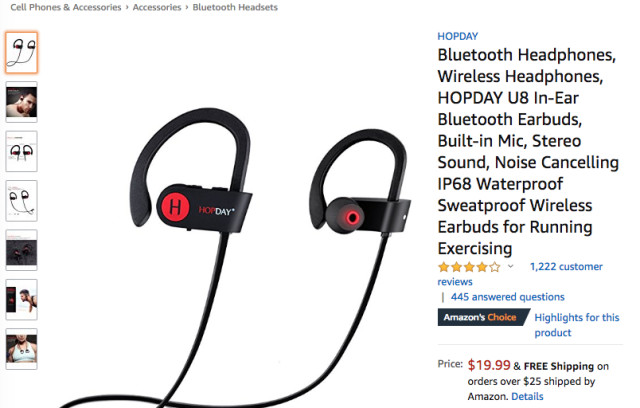
Task: Open the 1,222 customer reviews link
Action: point(520,274)
